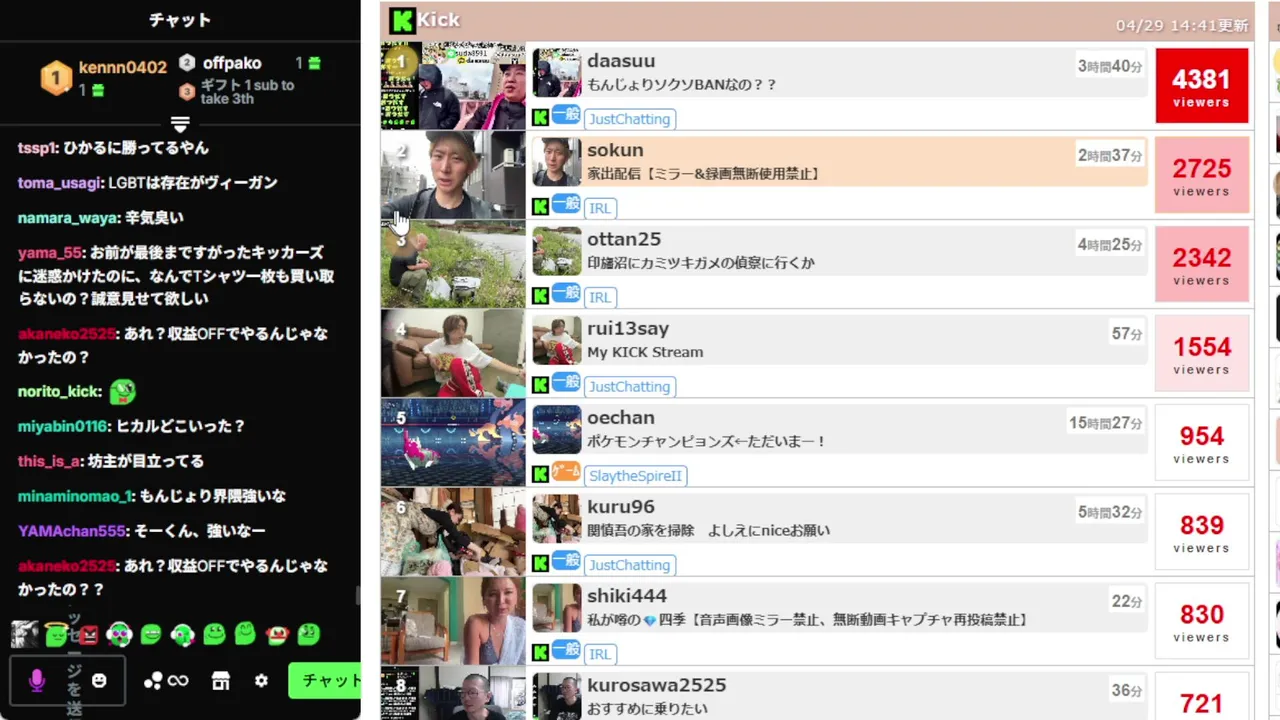Click the stream title My KICK Stream
The width and height of the screenshot is (1280, 720).
click(645, 352)
